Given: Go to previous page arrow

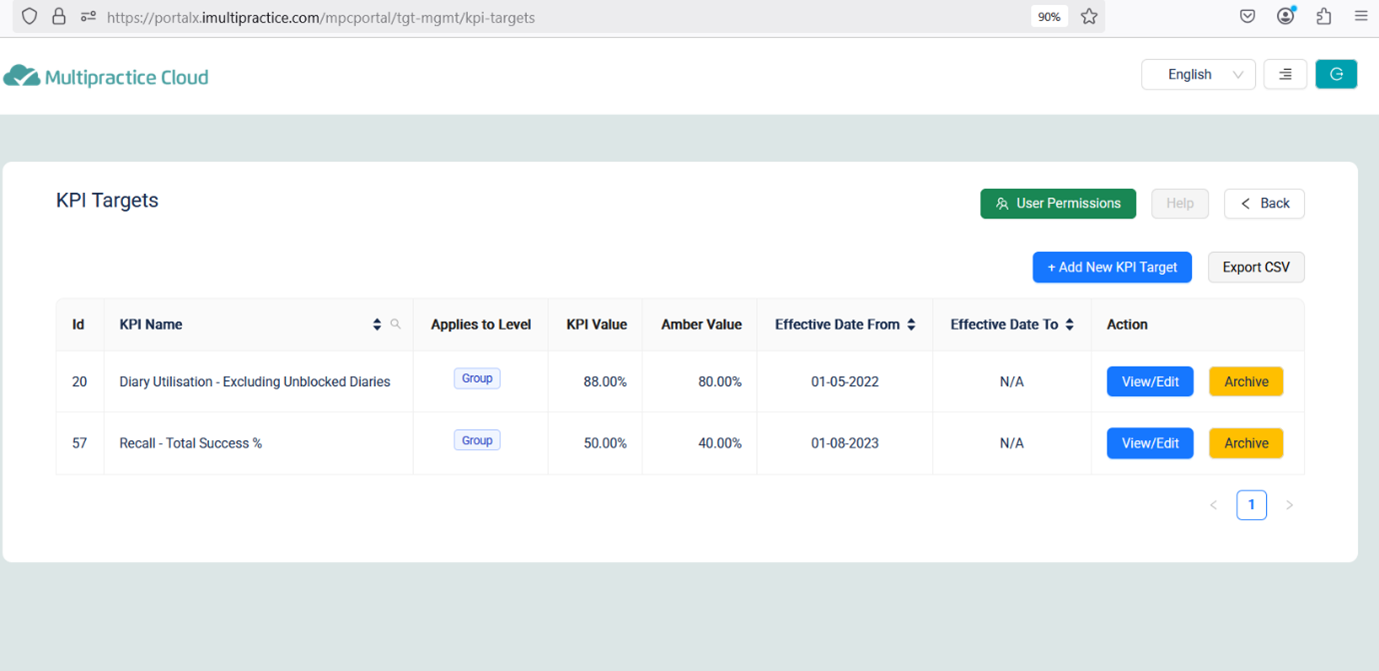Looking at the screenshot, I should (1213, 505).
